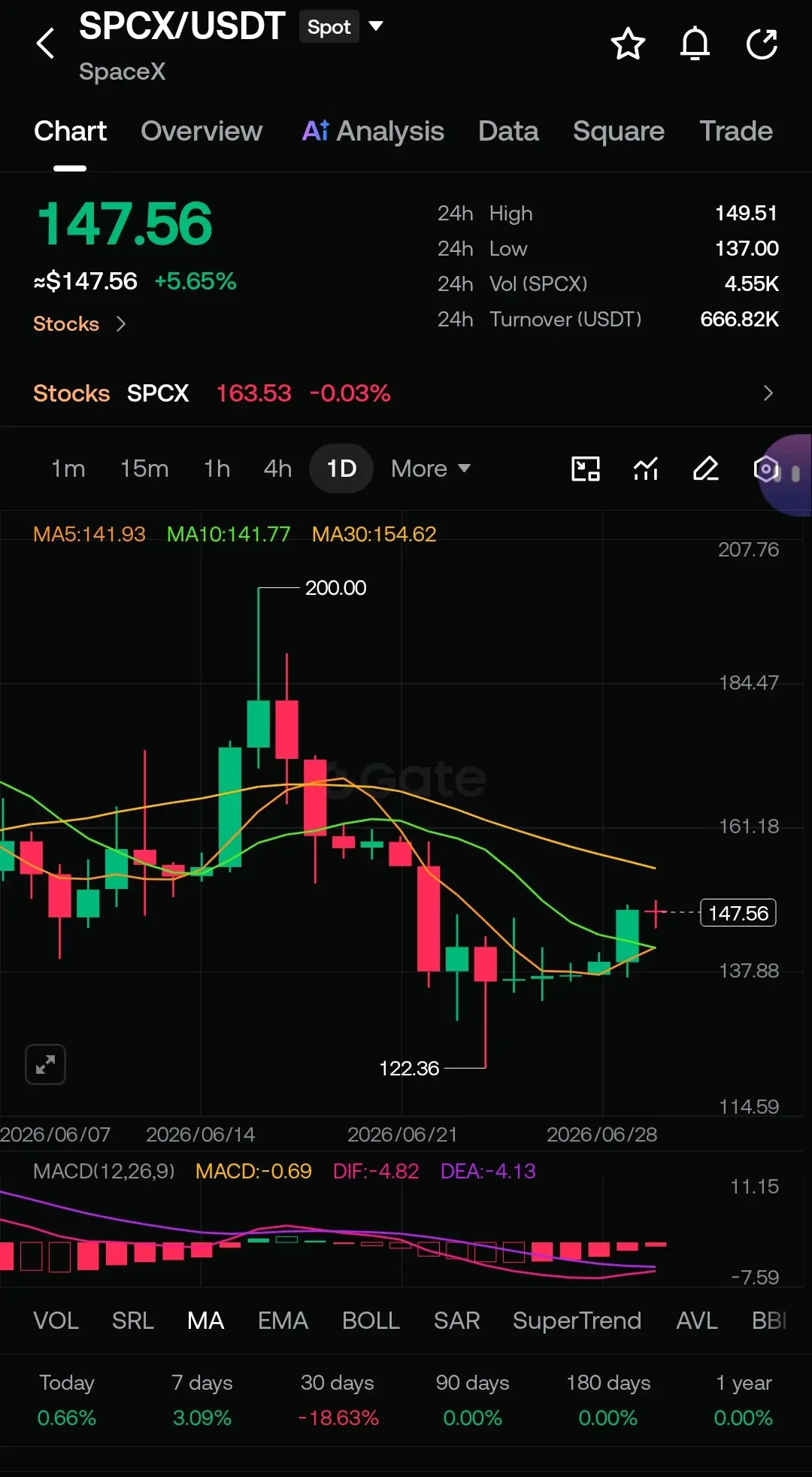Toggle the SRL indicator
Image resolution: width=812 pixels, height=1477 pixels.
[133, 1321]
